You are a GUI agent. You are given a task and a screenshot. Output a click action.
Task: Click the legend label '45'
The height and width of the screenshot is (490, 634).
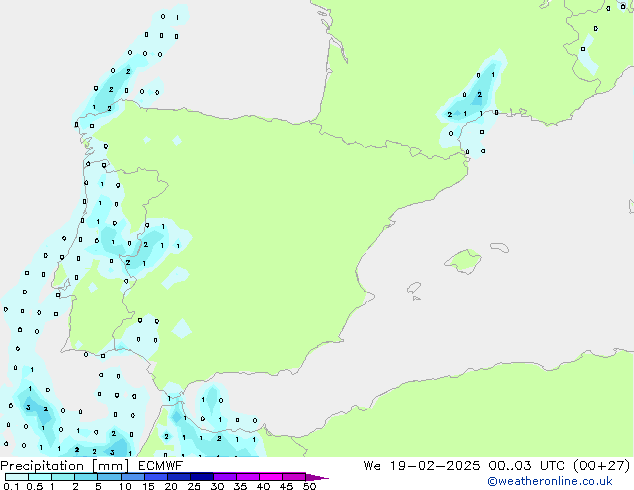[286, 486]
